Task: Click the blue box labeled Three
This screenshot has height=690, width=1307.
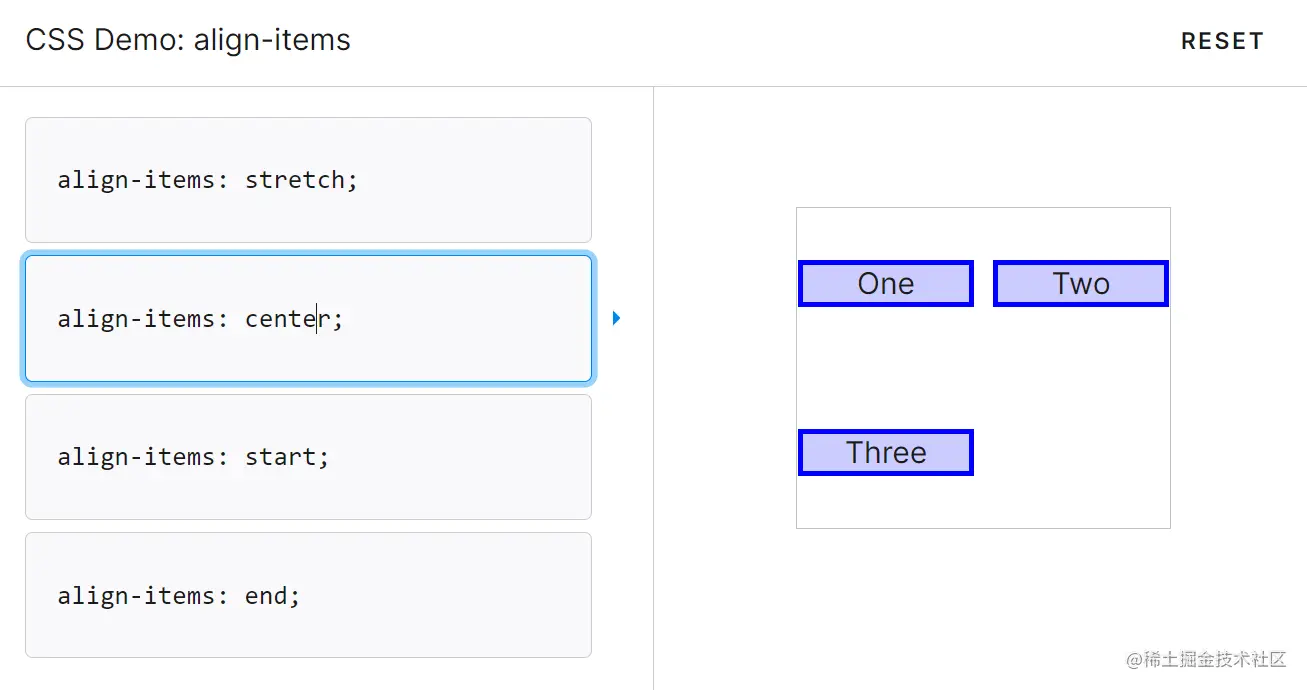Action: click(x=886, y=452)
